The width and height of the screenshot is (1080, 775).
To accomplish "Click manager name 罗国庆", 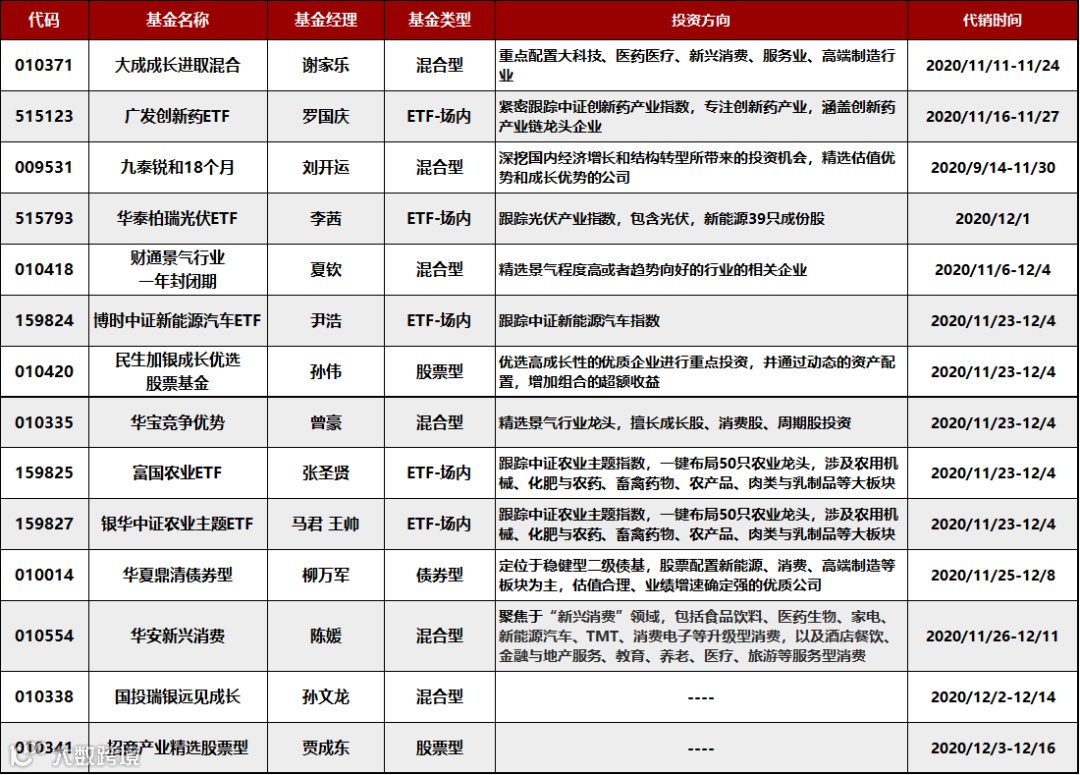I will [x=326, y=116].
